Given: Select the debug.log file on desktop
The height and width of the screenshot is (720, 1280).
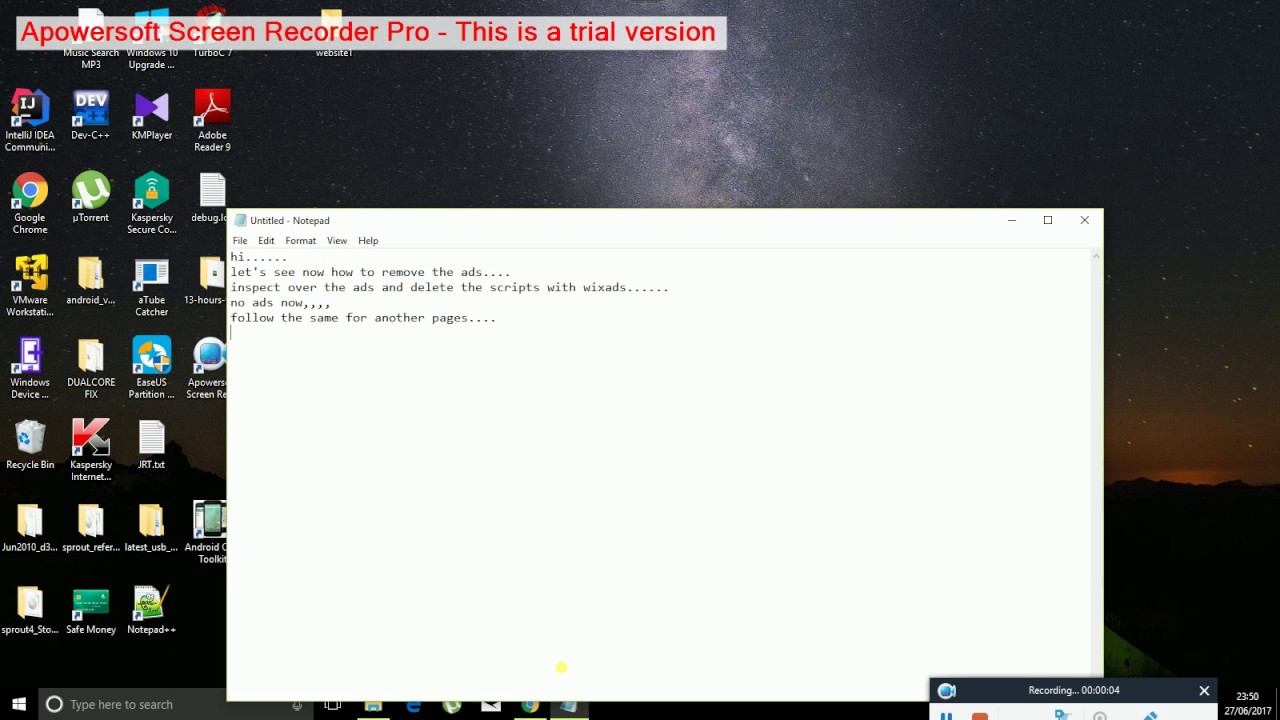Looking at the screenshot, I should [x=211, y=198].
